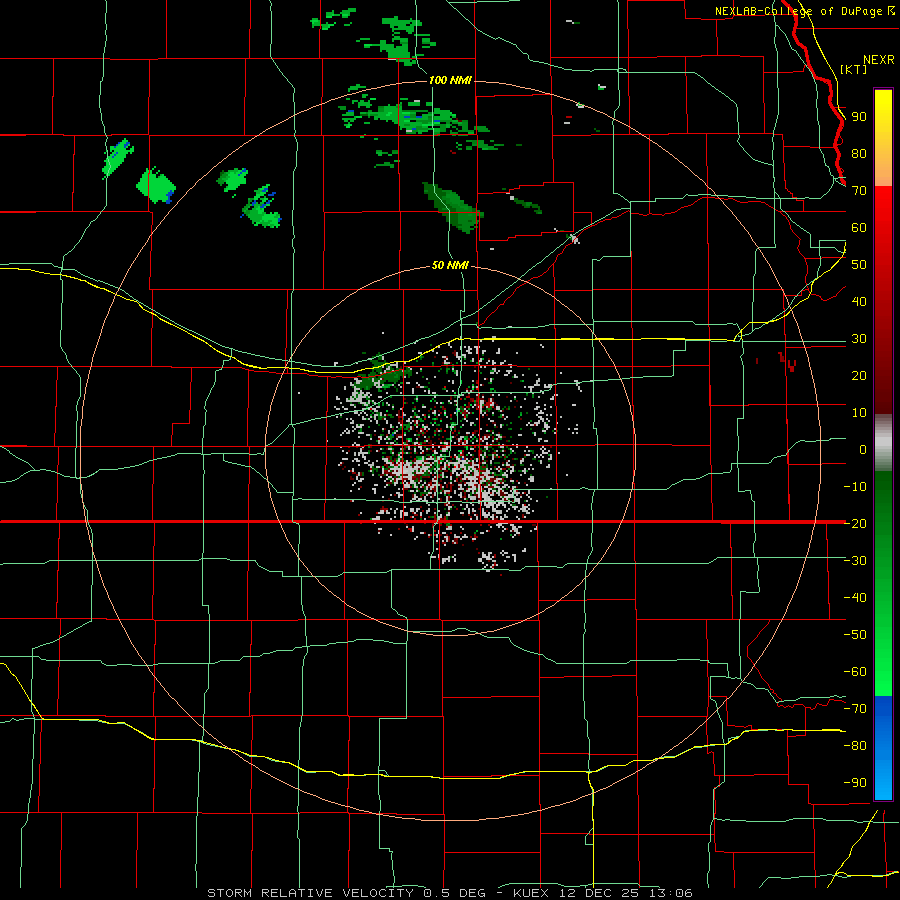The image size is (900, 900).
Task: Select the 100 NMI range ring label
Action: tap(451, 80)
